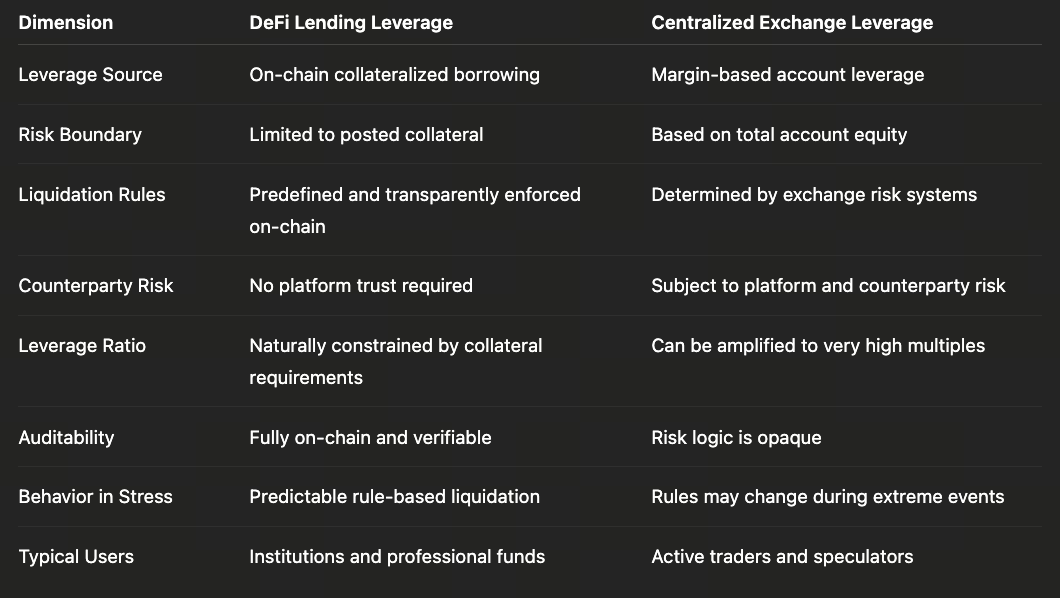Click the Based on total account equity cell
Image resolution: width=1060 pixels, height=598 pixels.
pos(779,134)
